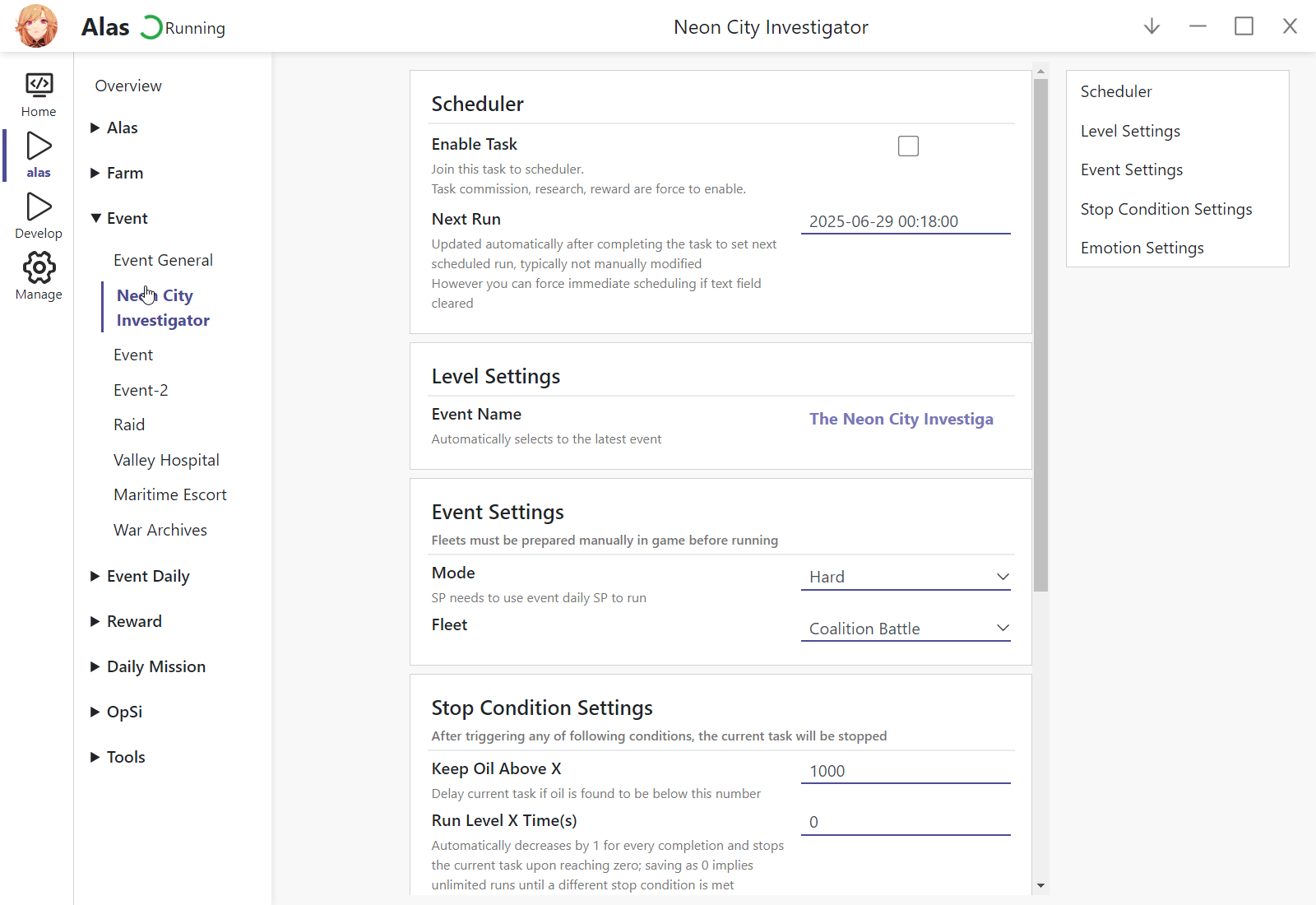Open the Manage gear icon
Screen dimensions: 1316x905
pyautogui.click(x=39, y=267)
